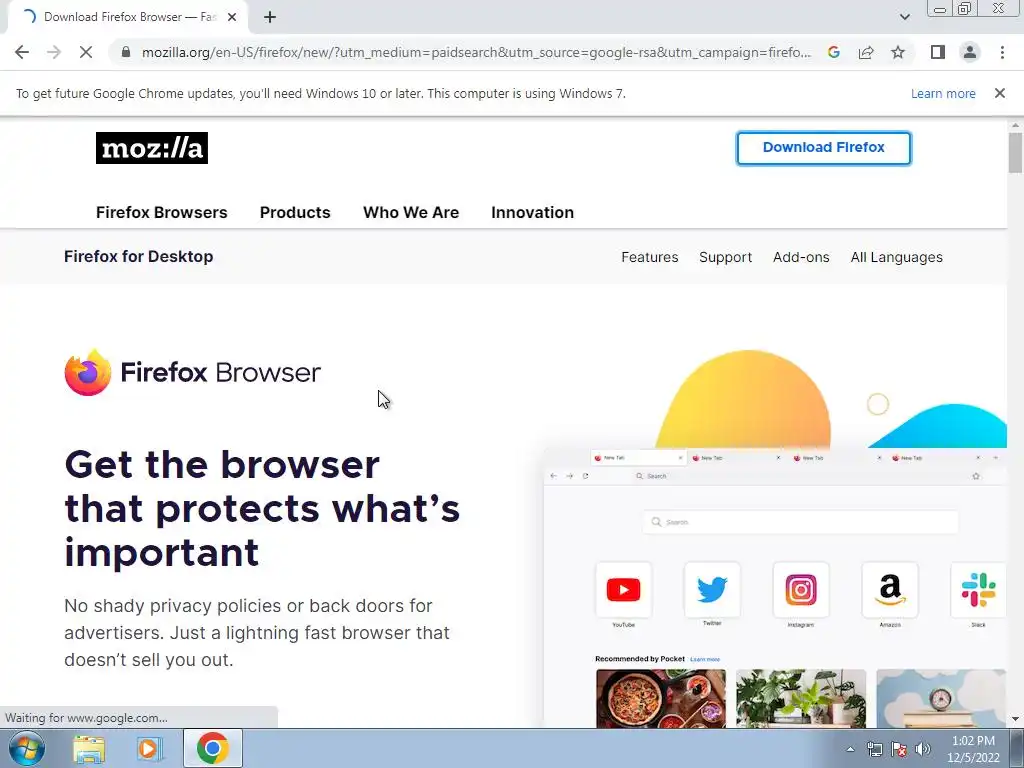
Task: Open the Innovation menu
Action: [532, 212]
